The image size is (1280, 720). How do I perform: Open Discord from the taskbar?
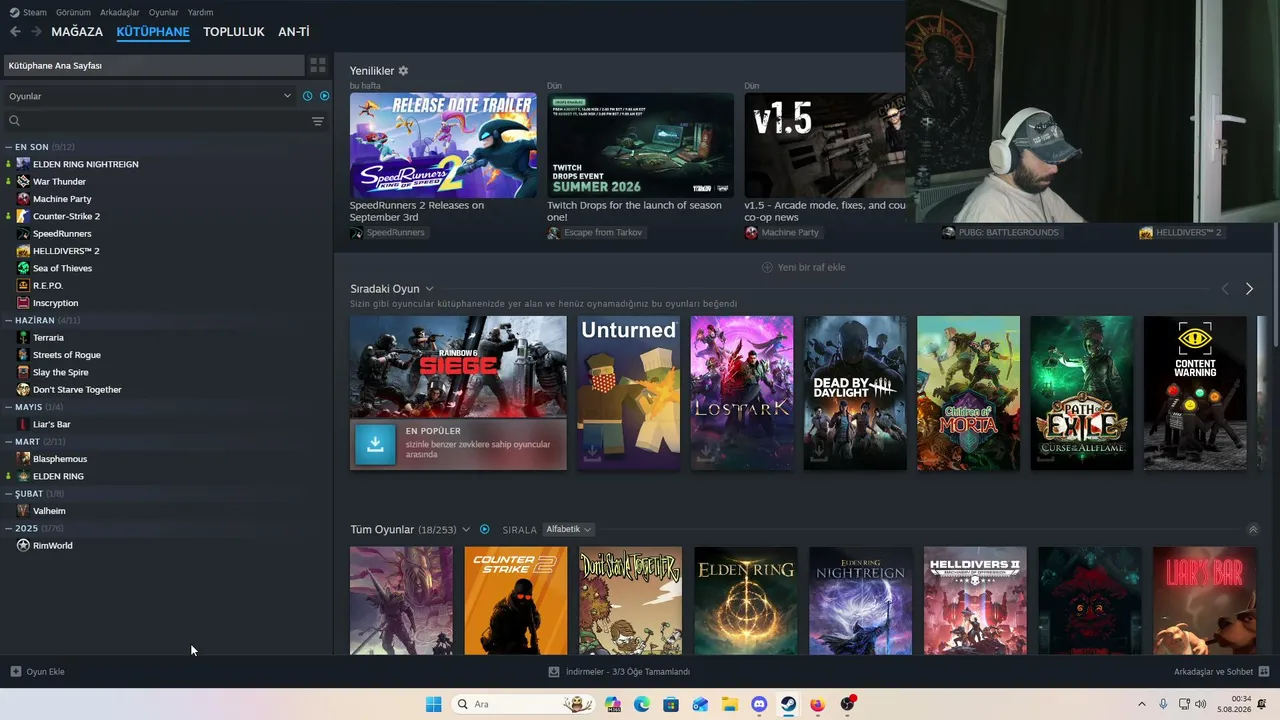pyautogui.click(x=759, y=704)
